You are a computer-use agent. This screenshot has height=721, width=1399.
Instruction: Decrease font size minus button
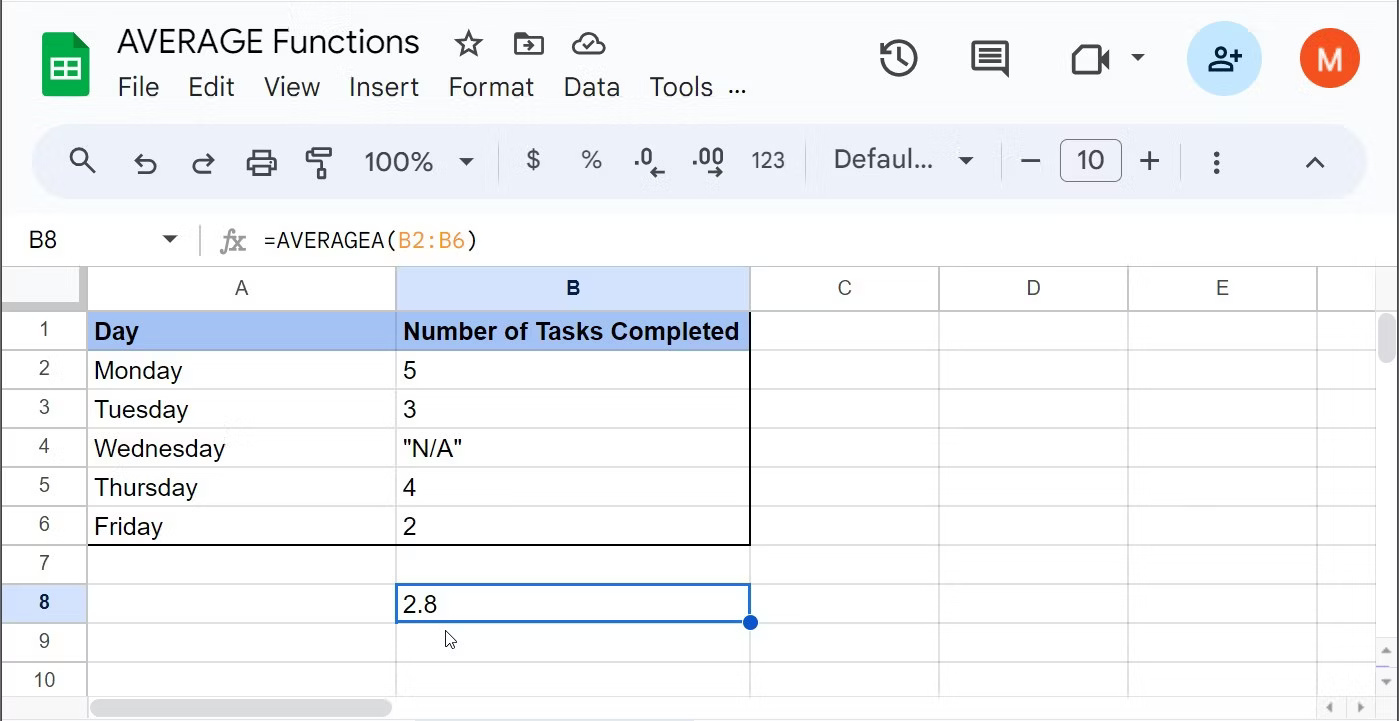(x=1030, y=161)
